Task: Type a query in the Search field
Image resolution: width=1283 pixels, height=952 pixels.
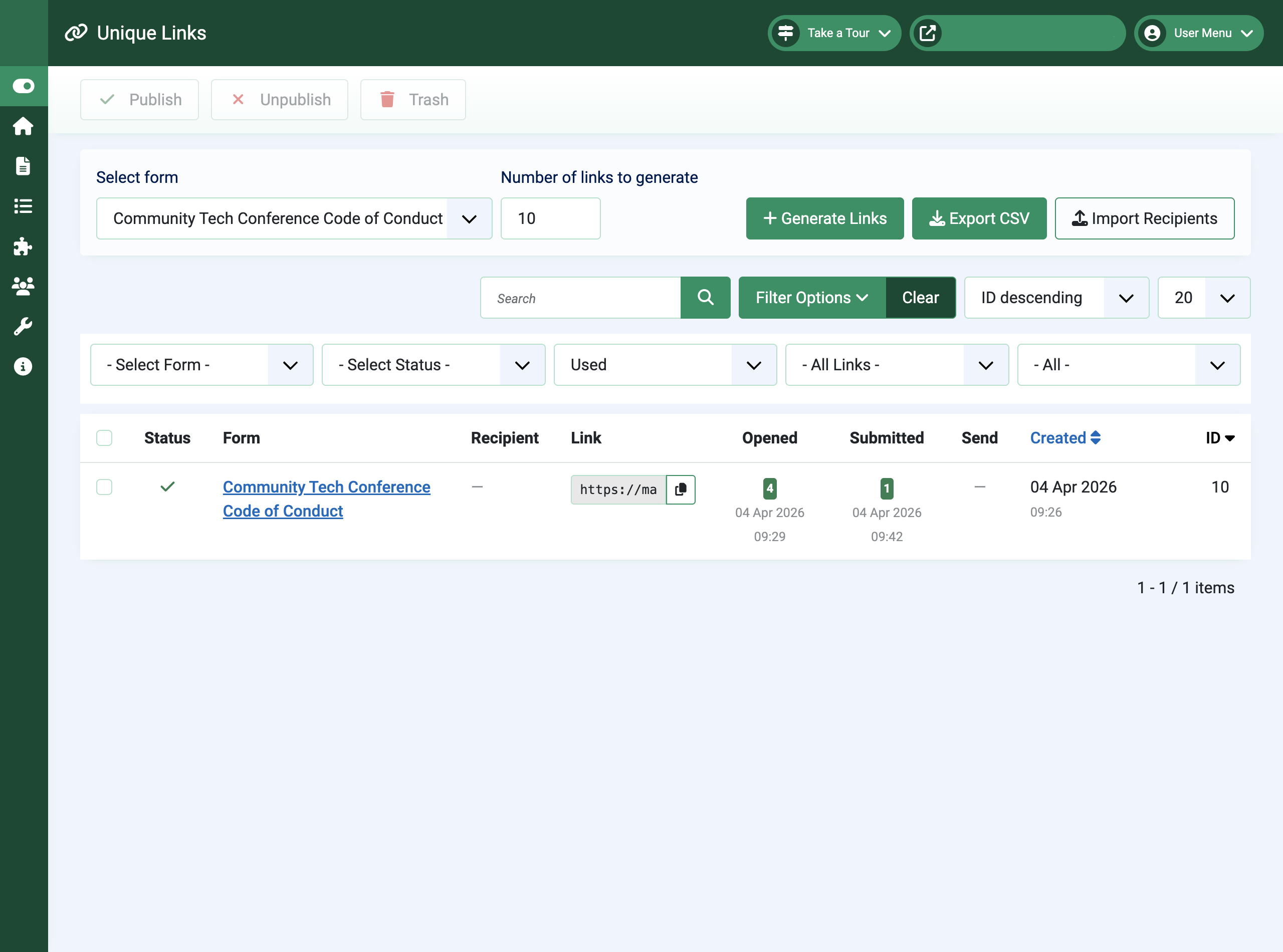Action: (580, 298)
